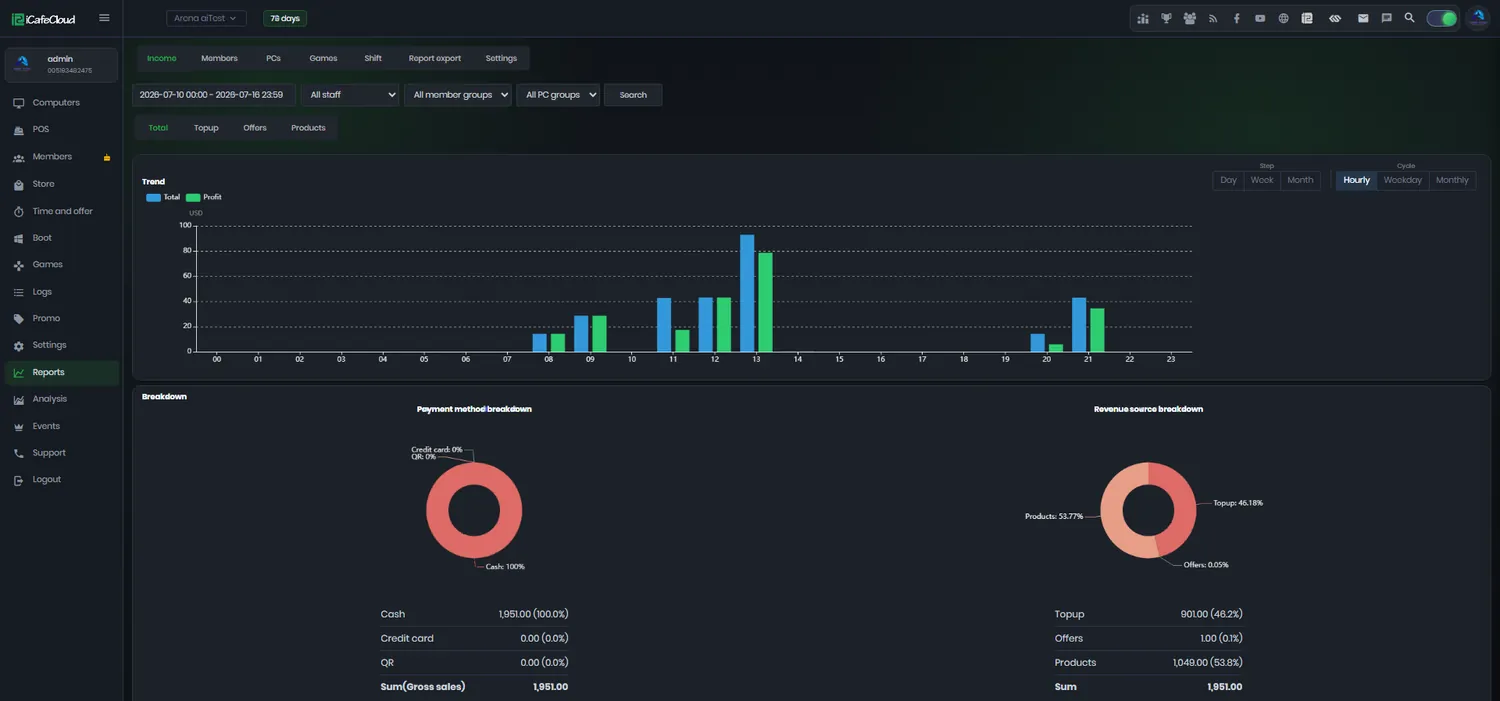Expand the All PC groups dropdown
Screen dimensions: 1500x701
tap(558, 95)
